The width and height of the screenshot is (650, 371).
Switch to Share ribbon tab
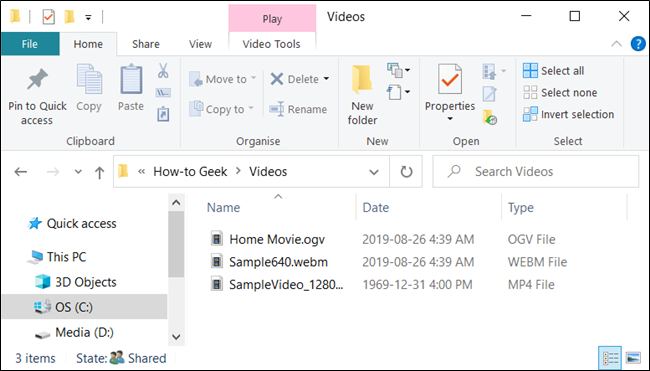pyautogui.click(x=146, y=44)
